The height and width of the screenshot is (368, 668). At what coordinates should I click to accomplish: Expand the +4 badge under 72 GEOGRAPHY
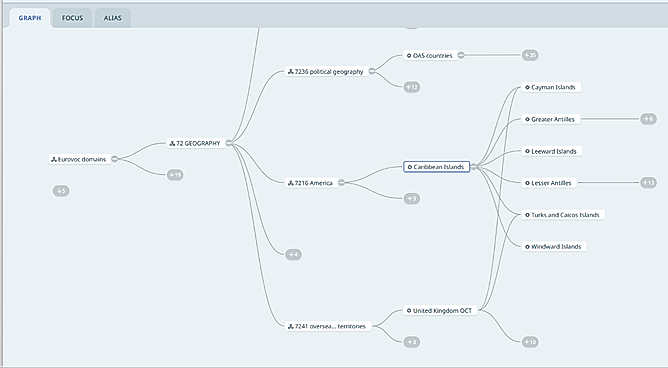(293, 255)
